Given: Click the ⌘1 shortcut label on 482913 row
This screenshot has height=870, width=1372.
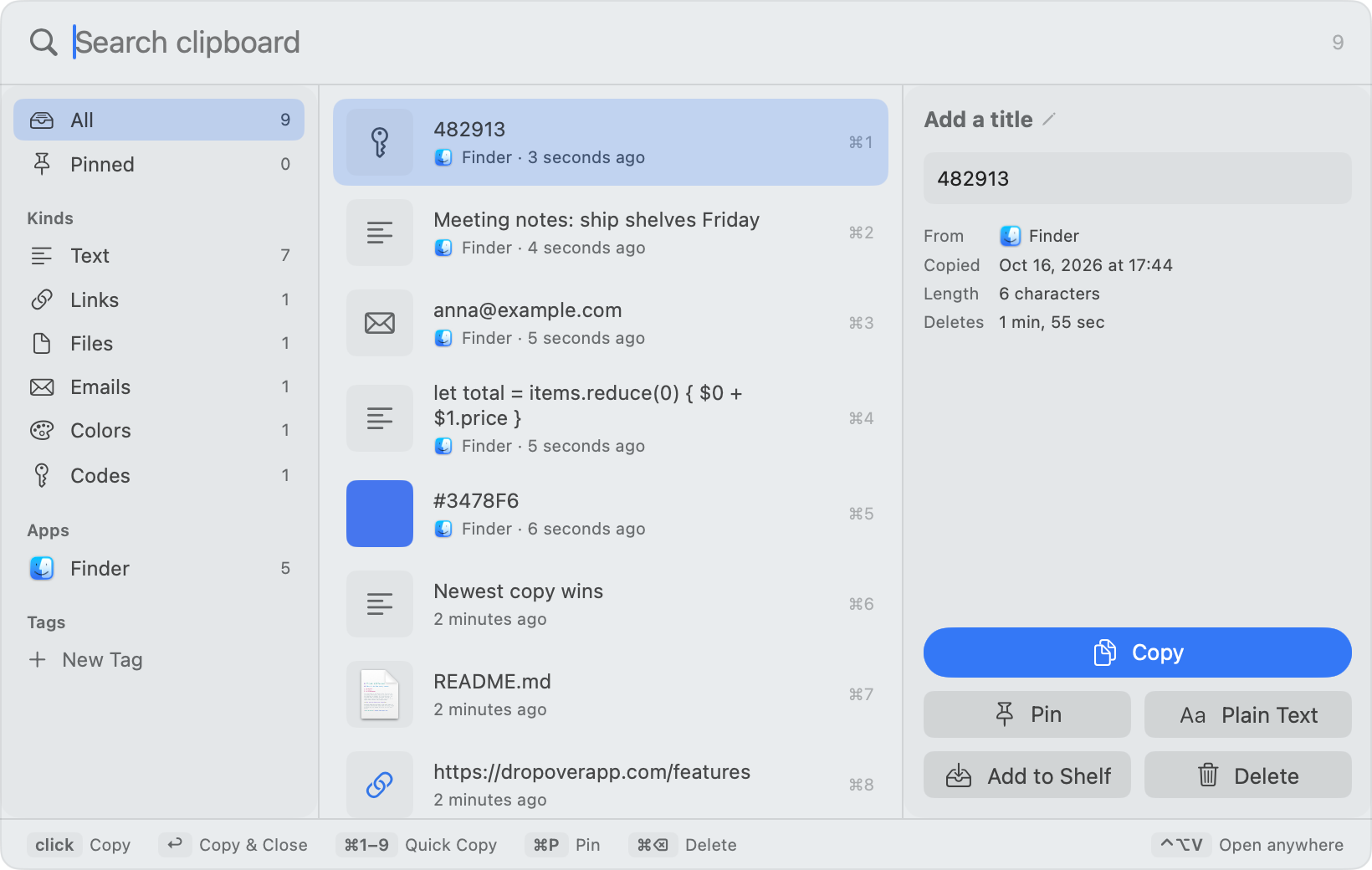Looking at the screenshot, I should 861,142.
